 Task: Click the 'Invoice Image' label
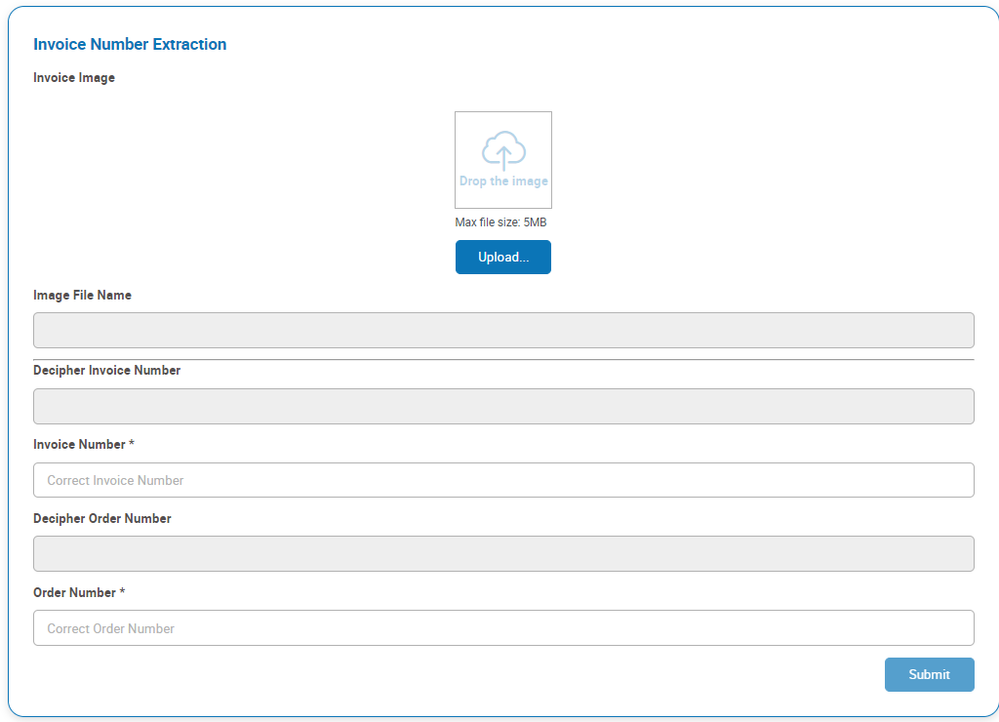point(74,78)
